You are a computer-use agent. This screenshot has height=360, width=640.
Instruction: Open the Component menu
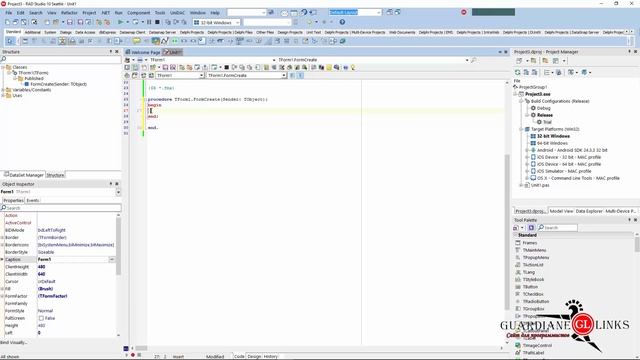[x=138, y=13]
